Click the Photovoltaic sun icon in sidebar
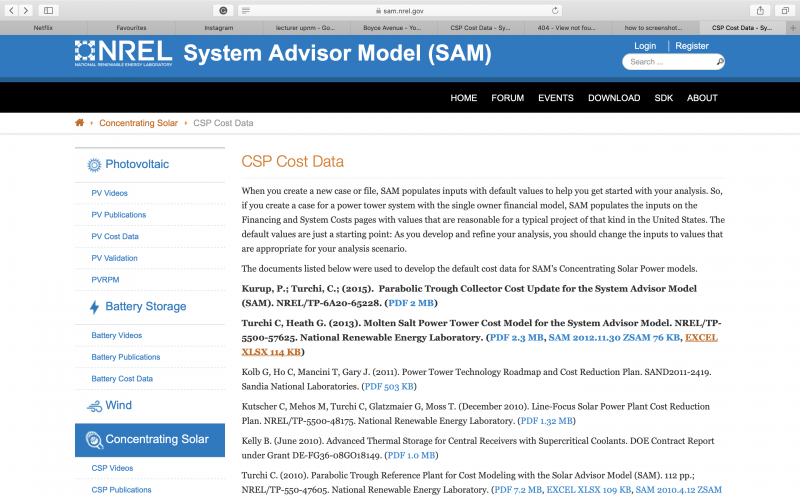Viewport: 800px width, 500px height. click(x=94, y=165)
